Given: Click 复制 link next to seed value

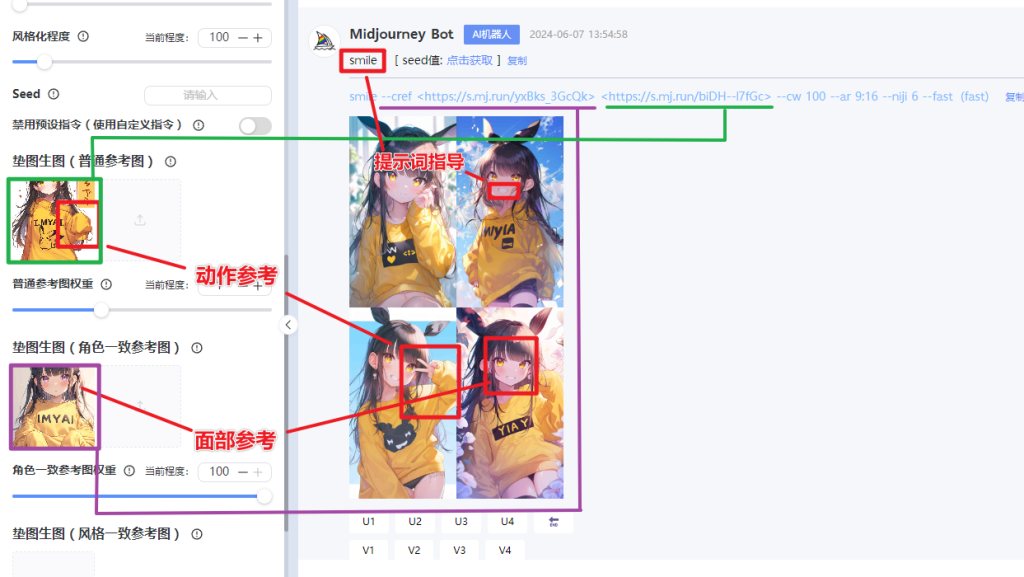Looking at the screenshot, I should (x=517, y=61).
